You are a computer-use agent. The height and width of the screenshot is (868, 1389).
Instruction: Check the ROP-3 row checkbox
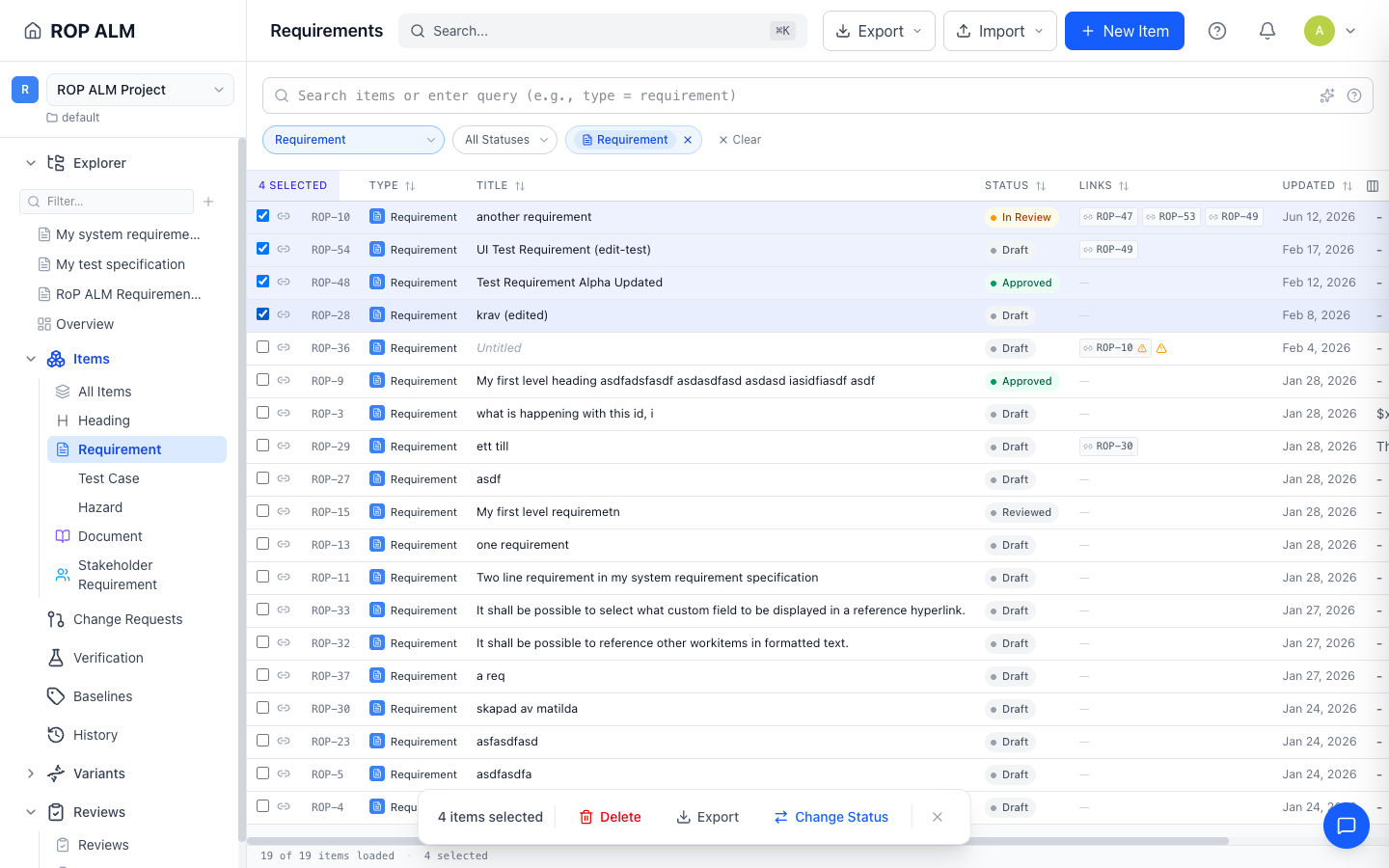pos(262,413)
